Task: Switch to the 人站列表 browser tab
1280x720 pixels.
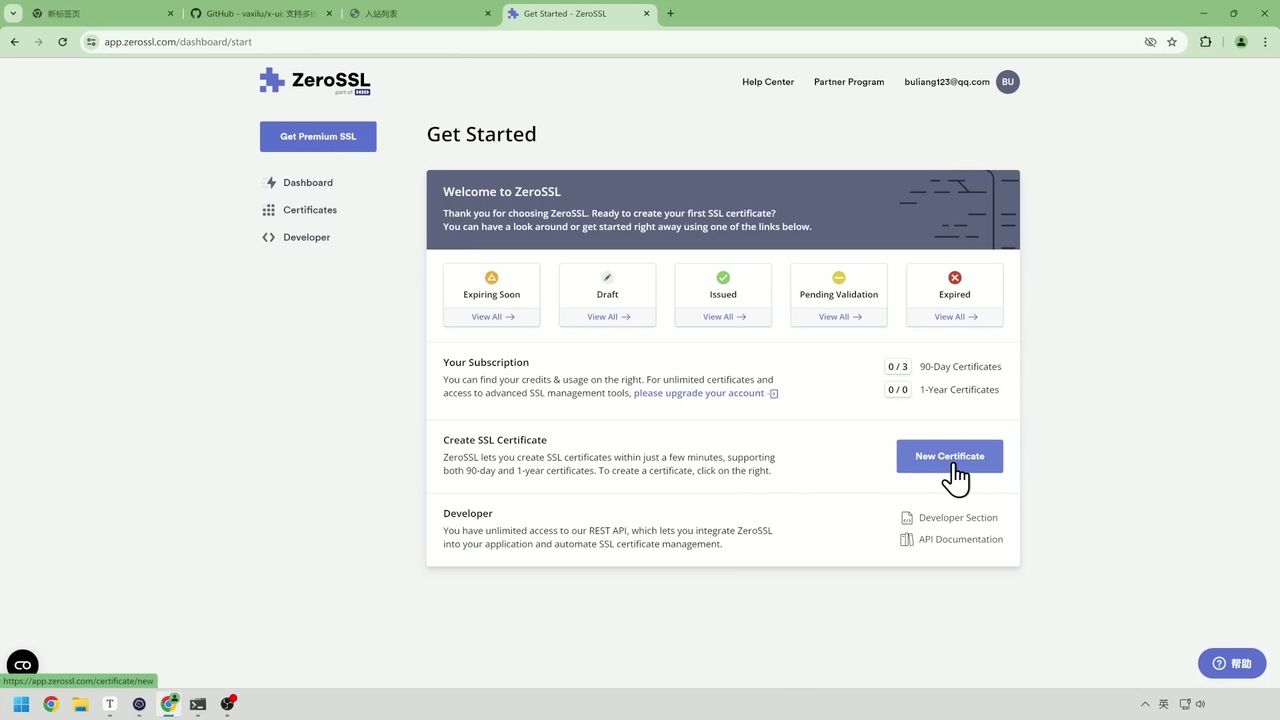Action: click(402, 13)
